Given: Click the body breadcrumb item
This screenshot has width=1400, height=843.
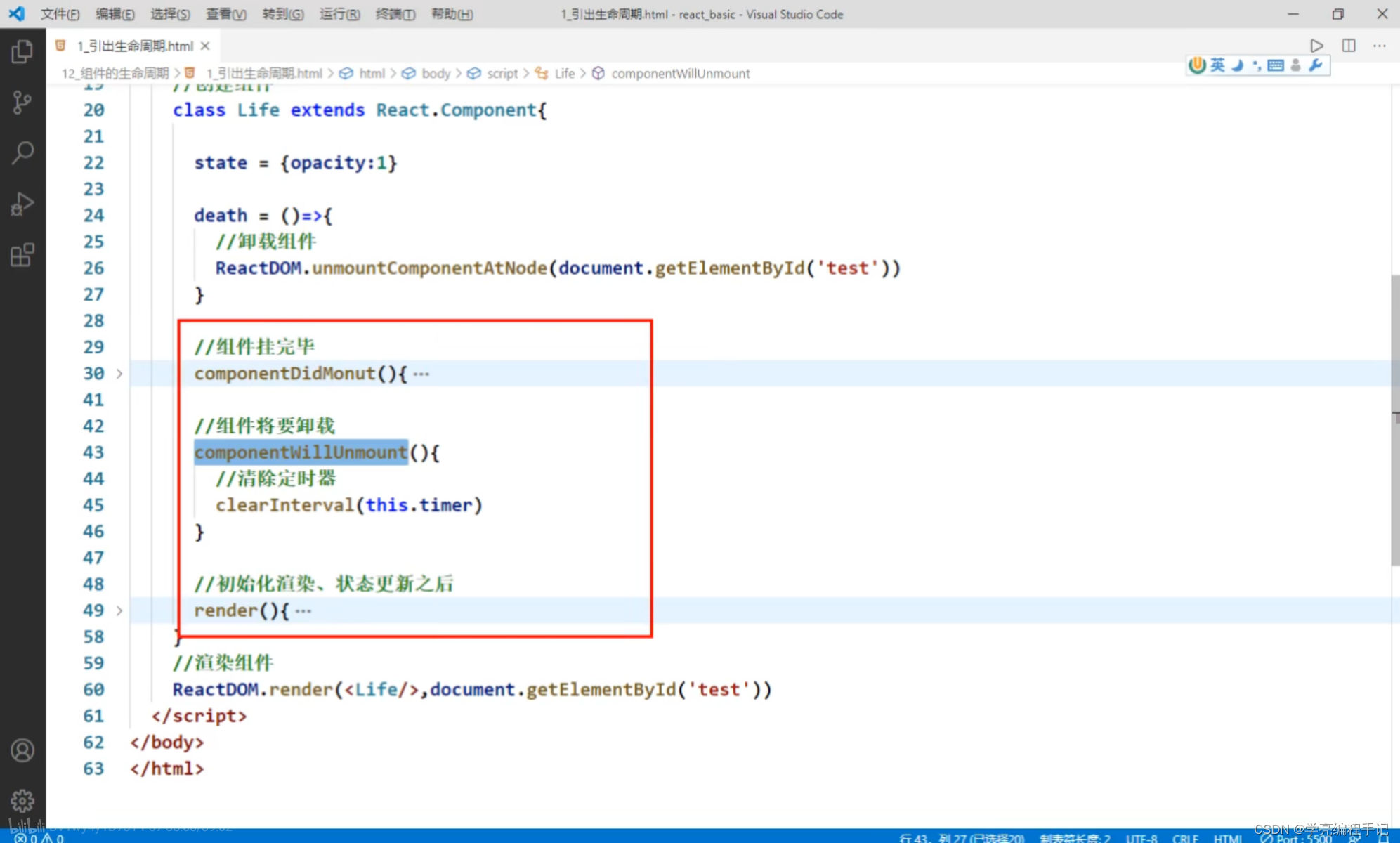Looking at the screenshot, I should [427, 73].
